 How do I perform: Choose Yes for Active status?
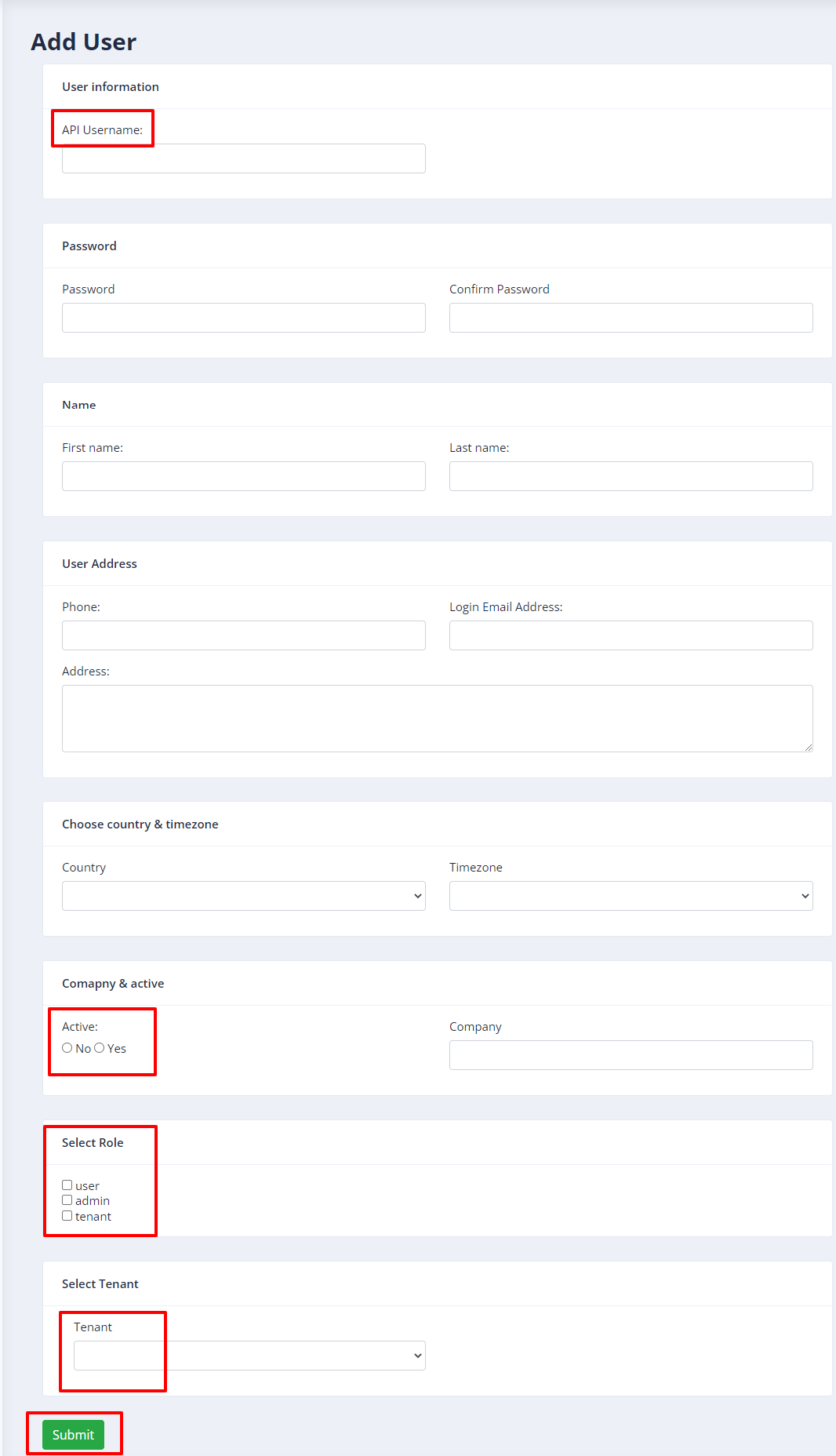pyautogui.click(x=100, y=1048)
